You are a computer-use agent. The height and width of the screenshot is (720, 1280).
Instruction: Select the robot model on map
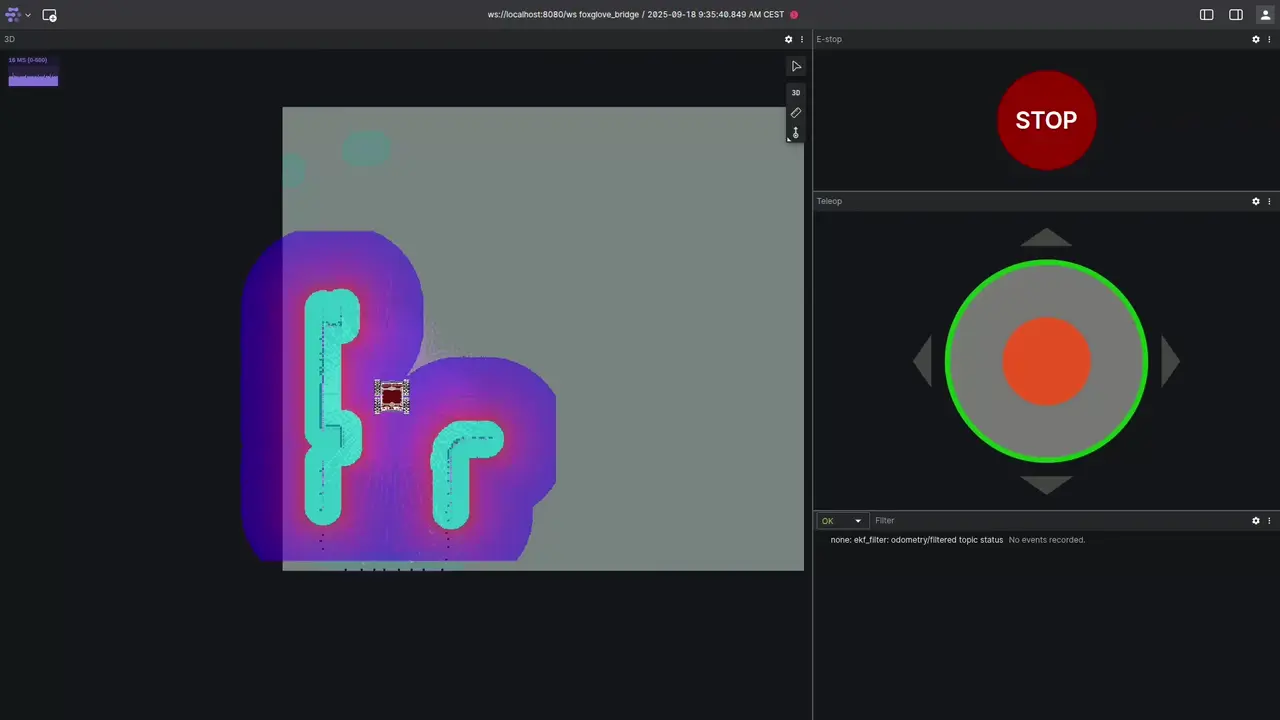(x=392, y=397)
